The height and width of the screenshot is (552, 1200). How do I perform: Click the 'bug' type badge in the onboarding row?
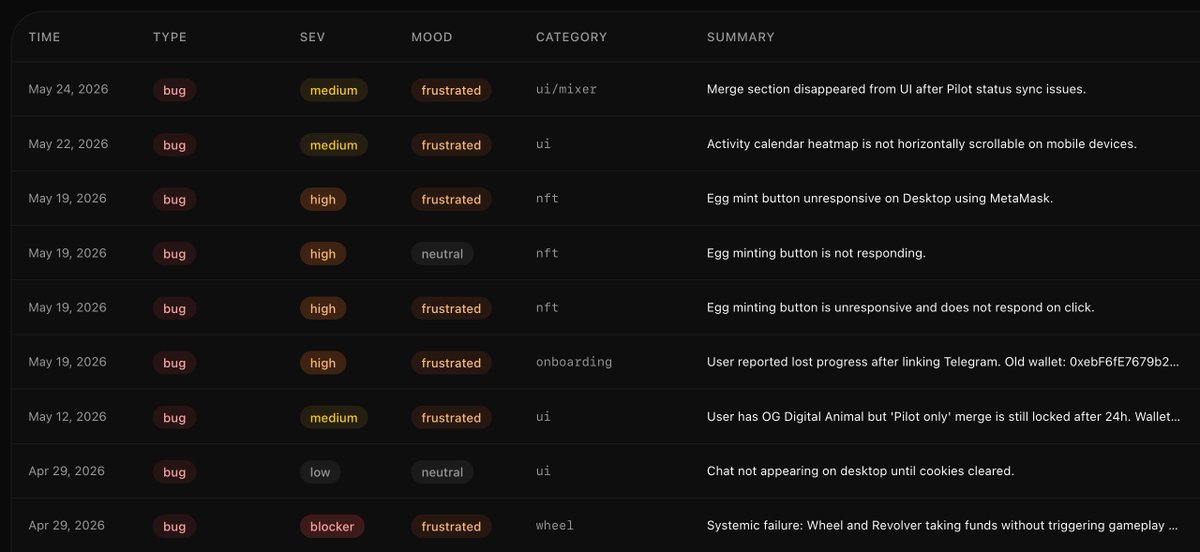click(175, 363)
